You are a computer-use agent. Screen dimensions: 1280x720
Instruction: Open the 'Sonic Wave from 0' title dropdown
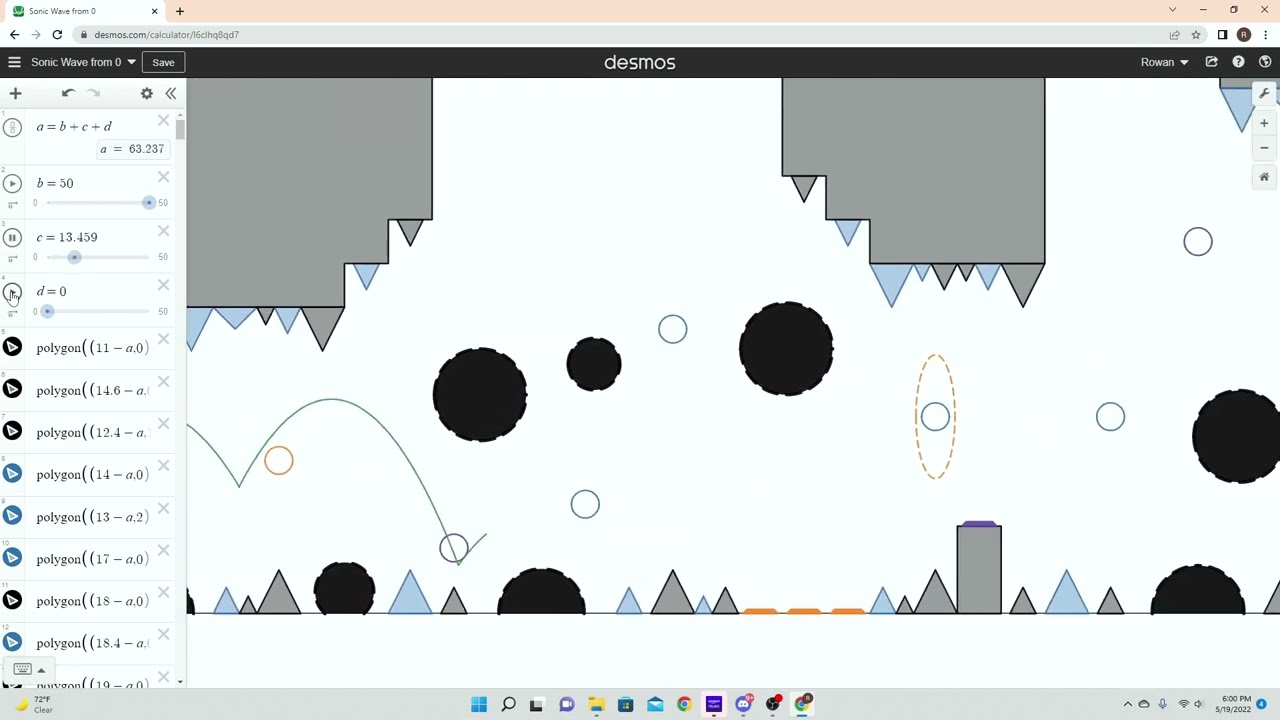(83, 62)
